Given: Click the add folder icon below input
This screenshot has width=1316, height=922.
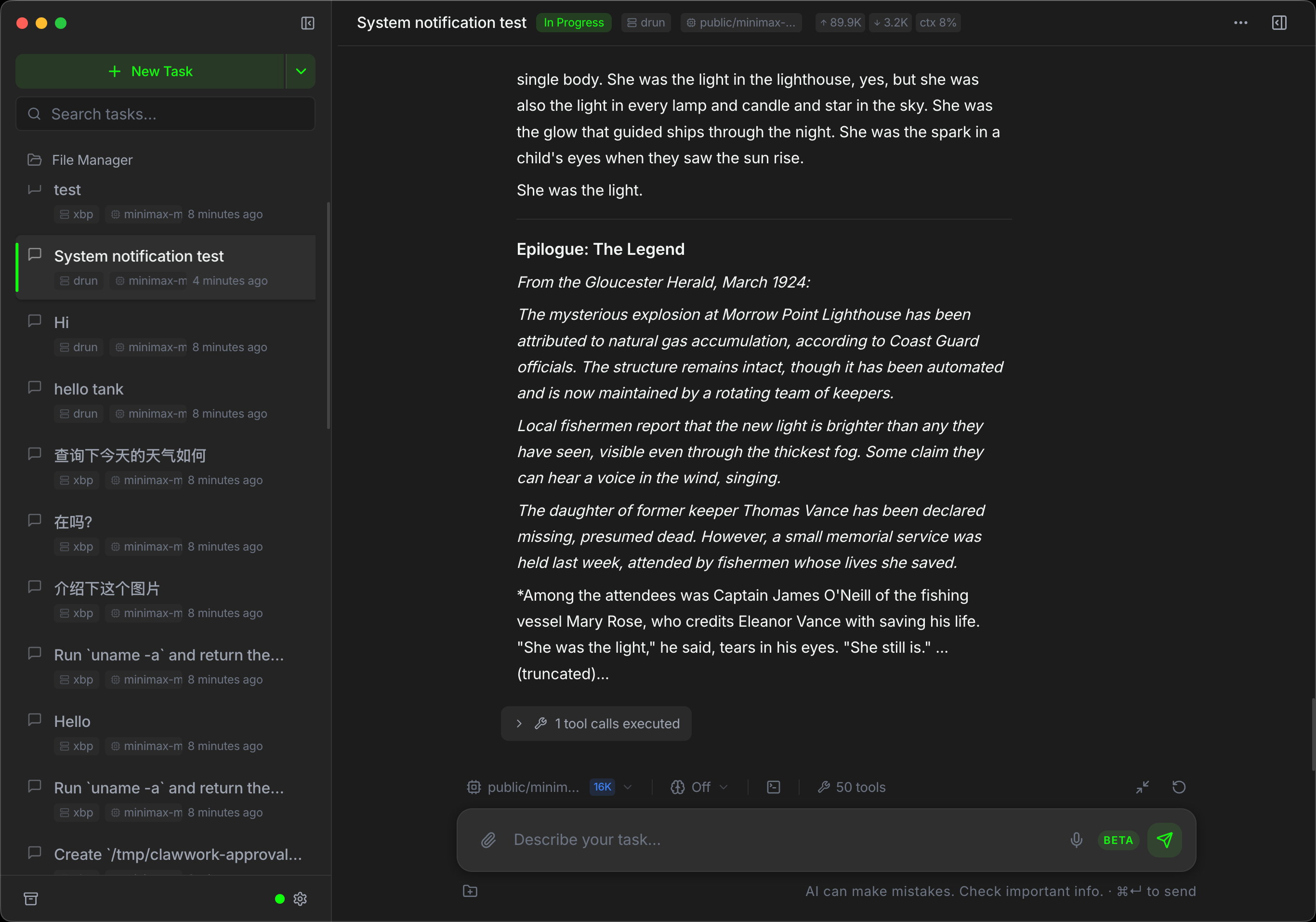Looking at the screenshot, I should [x=470, y=891].
